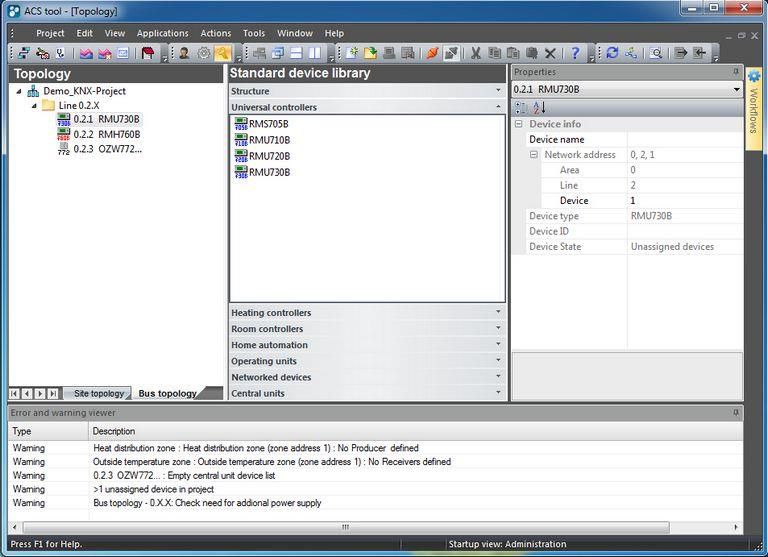Open the device selector dropdown in Properties
Screen dimensions: 768x557
coord(736,89)
